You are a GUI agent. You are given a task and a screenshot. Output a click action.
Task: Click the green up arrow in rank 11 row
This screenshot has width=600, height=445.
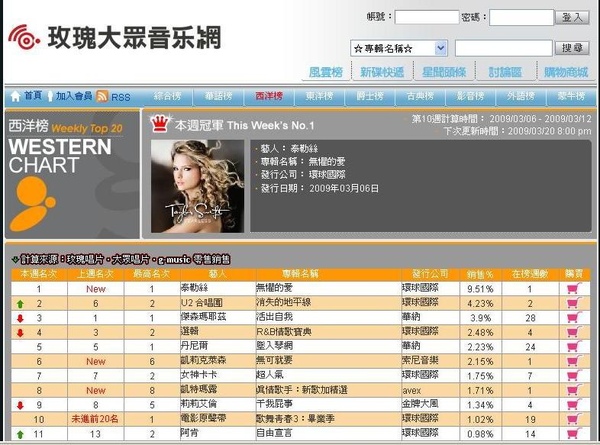[x=20, y=435]
